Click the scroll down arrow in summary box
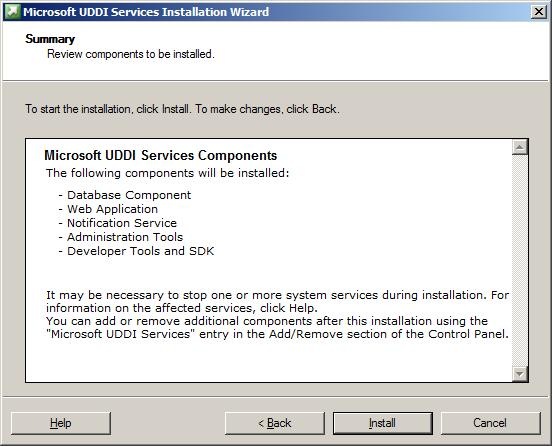This screenshot has width=552, height=446. pos(520,374)
